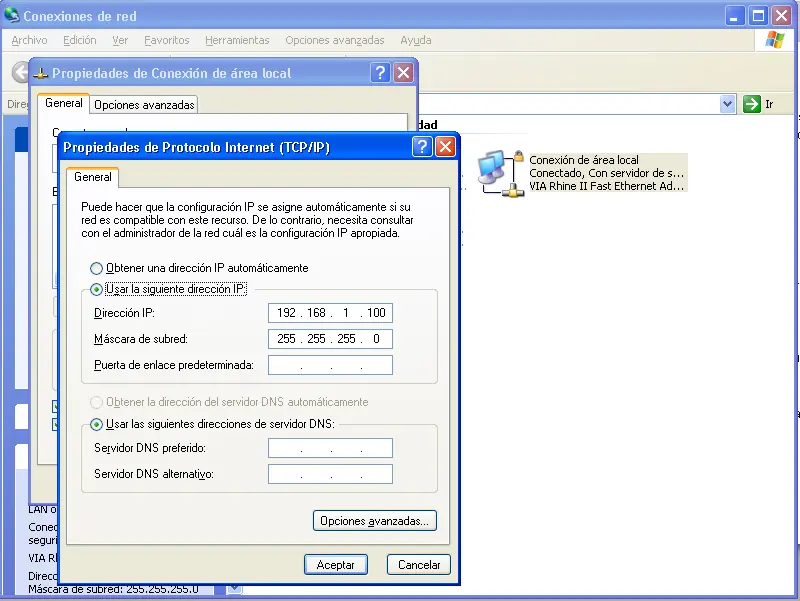The height and width of the screenshot is (601, 800).
Task: Maximize the Conexiones de red window
Action: [758, 16]
